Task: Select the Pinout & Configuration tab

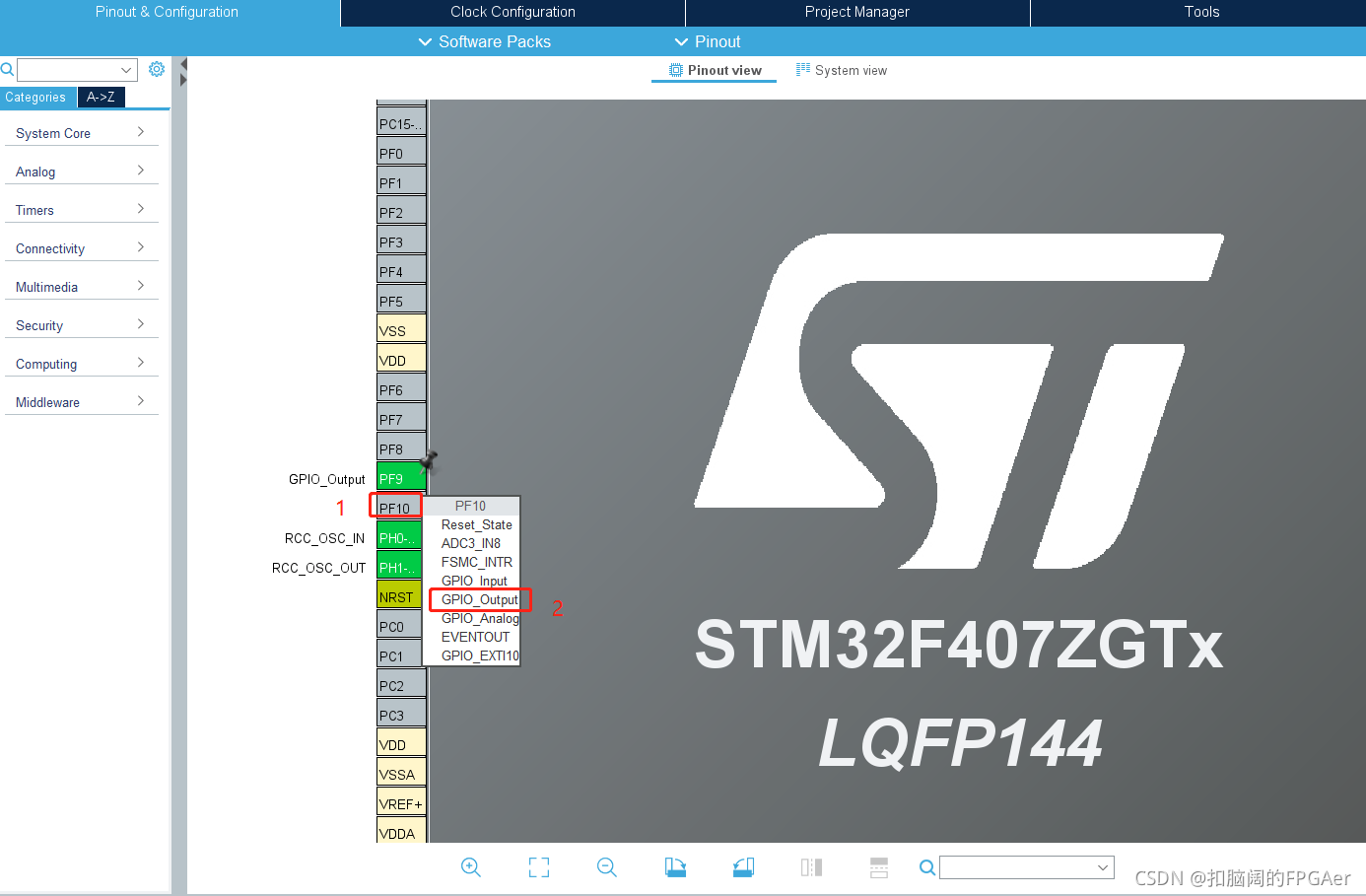Action: [168, 13]
